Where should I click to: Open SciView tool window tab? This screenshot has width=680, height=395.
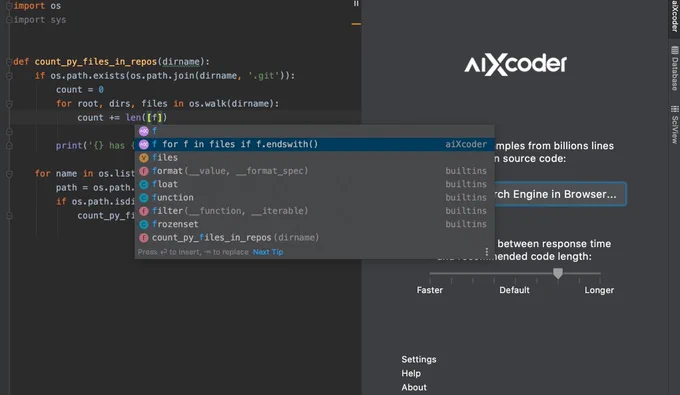[674, 124]
